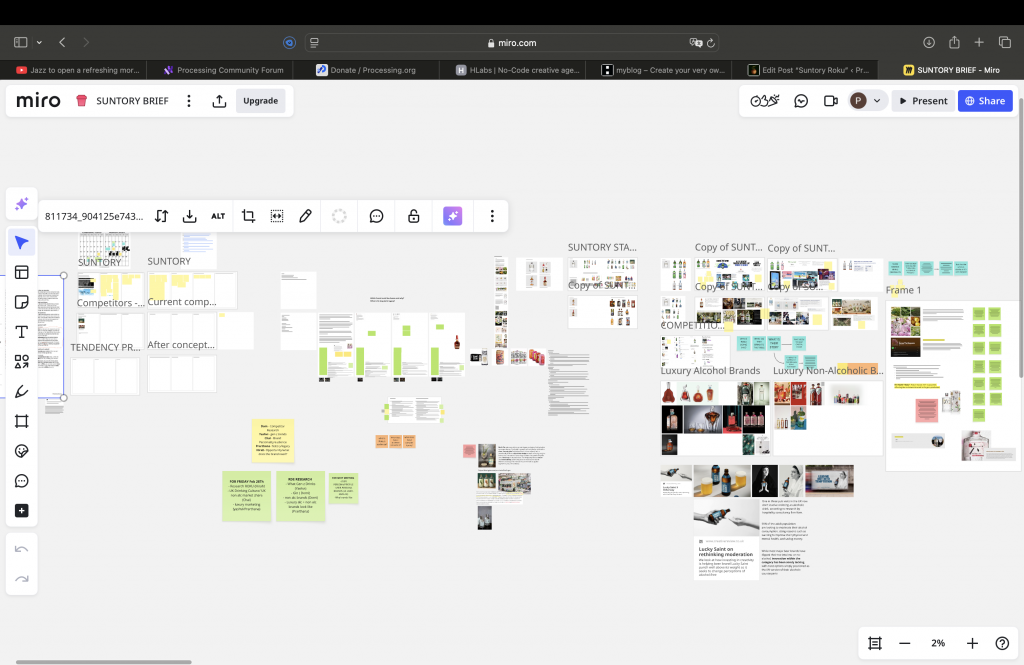Image resolution: width=1024 pixels, height=665 pixels.
Task: Expand collaborators dropdown chevron
Action: [877, 101]
